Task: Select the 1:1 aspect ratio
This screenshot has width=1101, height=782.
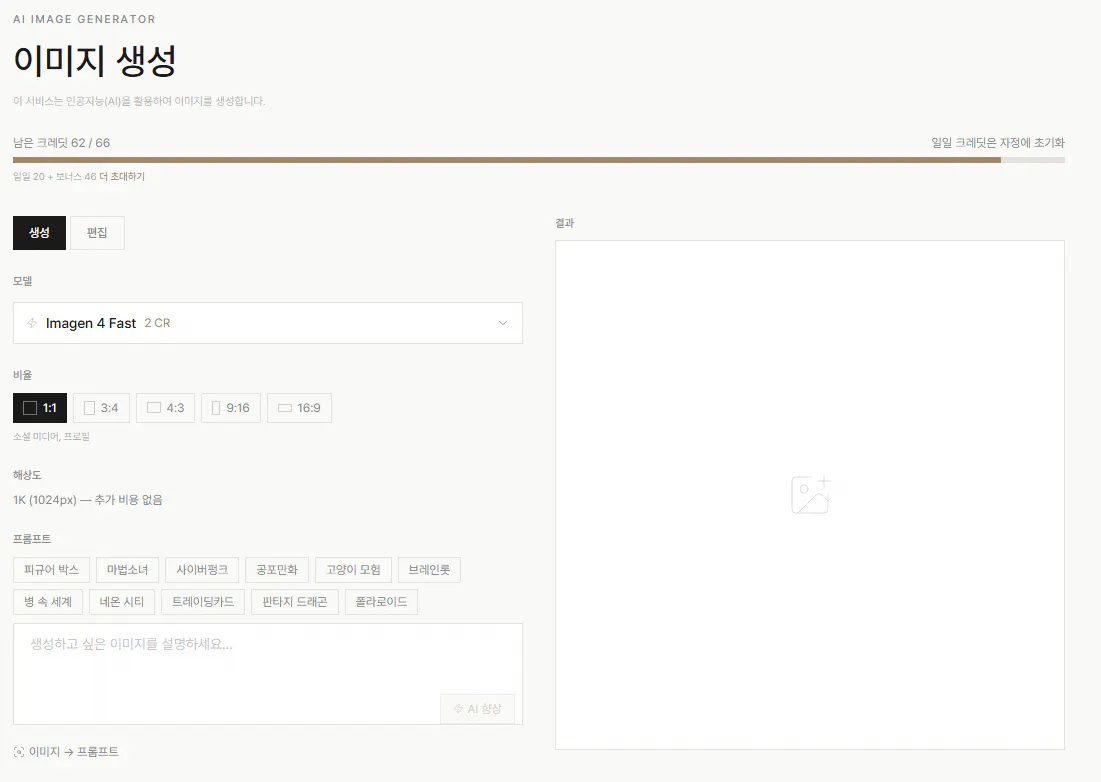Action: [40, 408]
